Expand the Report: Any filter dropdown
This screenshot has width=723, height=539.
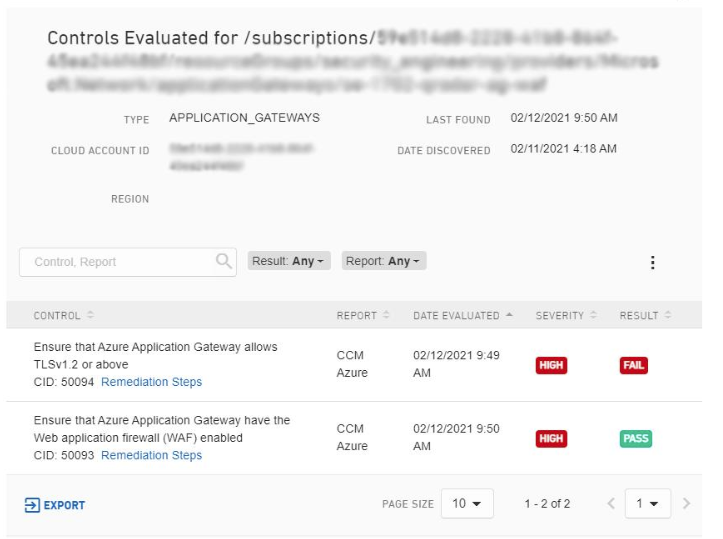tap(385, 262)
